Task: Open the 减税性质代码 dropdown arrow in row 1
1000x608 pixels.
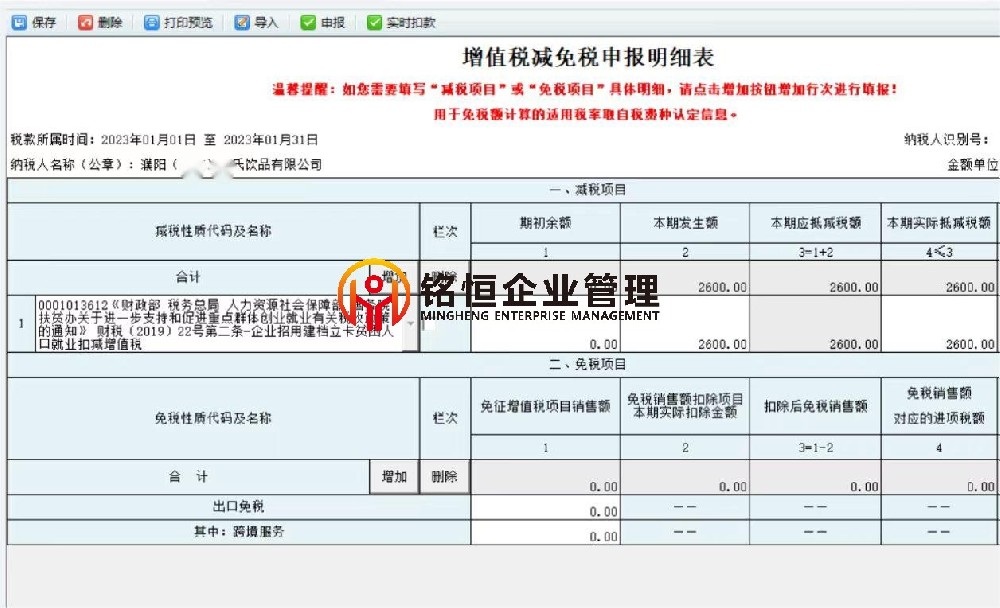Action: 411,323
